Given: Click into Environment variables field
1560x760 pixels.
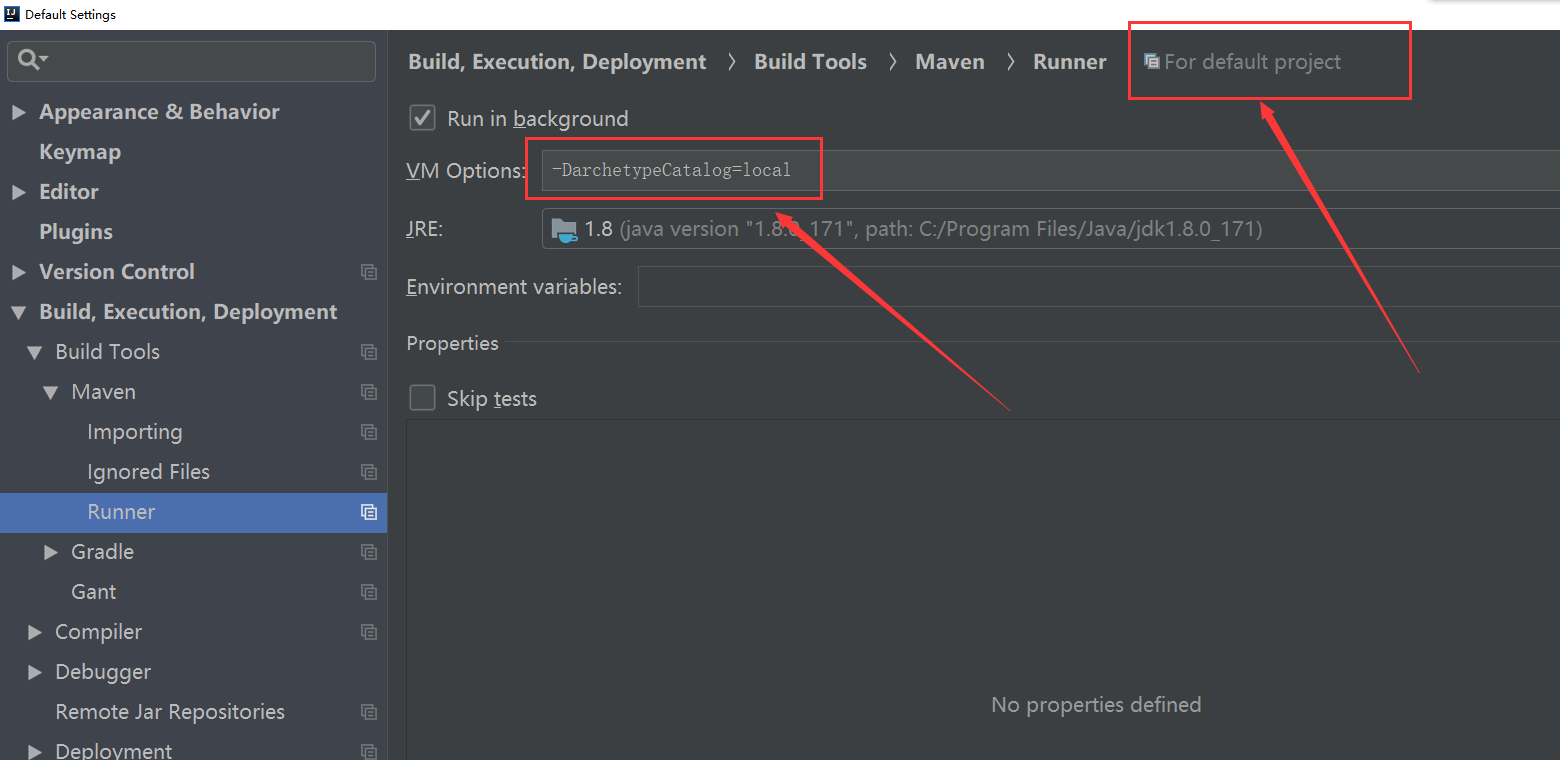Looking at the screenshot, I should (1099, 287).
